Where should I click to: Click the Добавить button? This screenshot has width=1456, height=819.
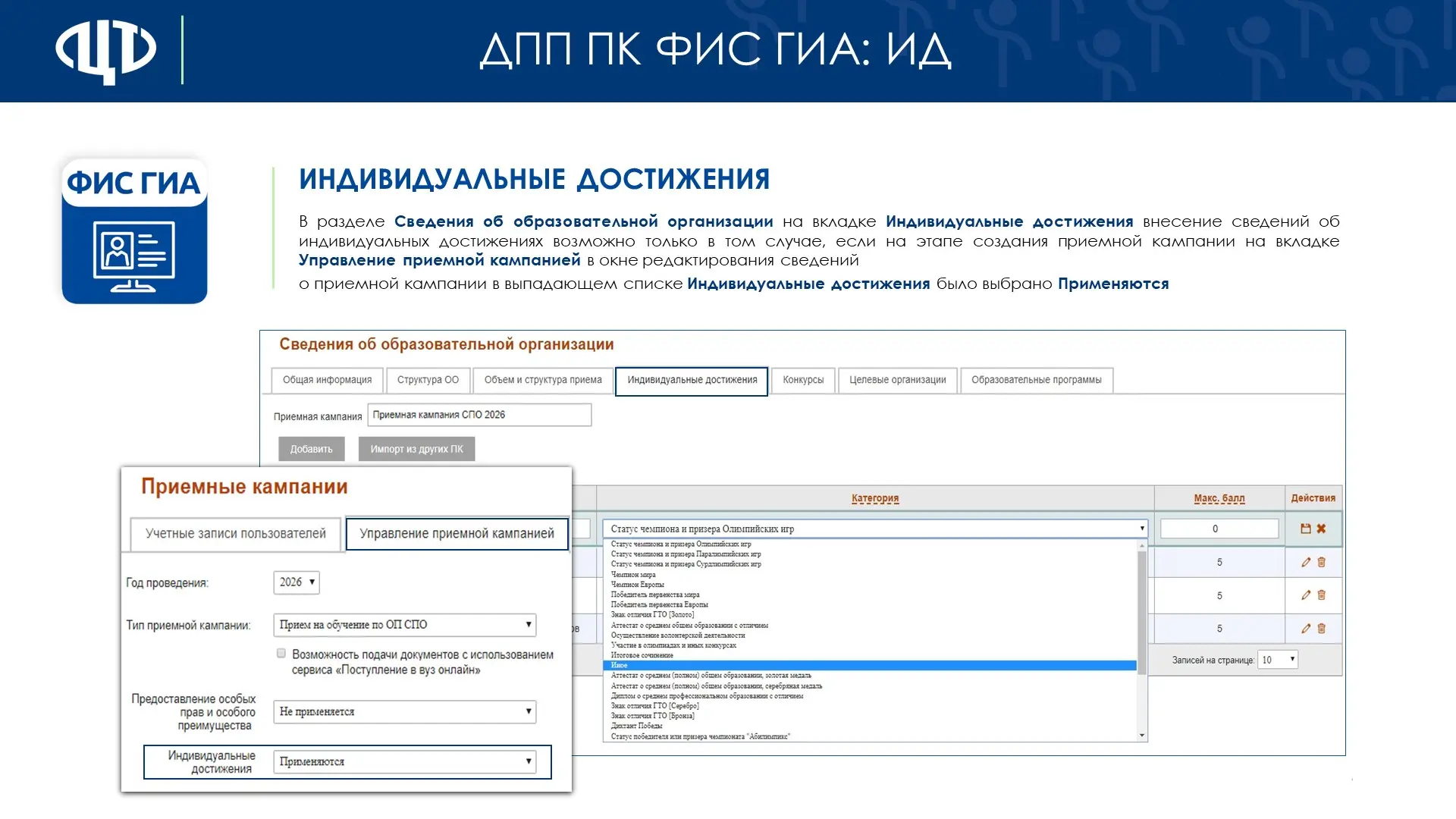point(312,449)
